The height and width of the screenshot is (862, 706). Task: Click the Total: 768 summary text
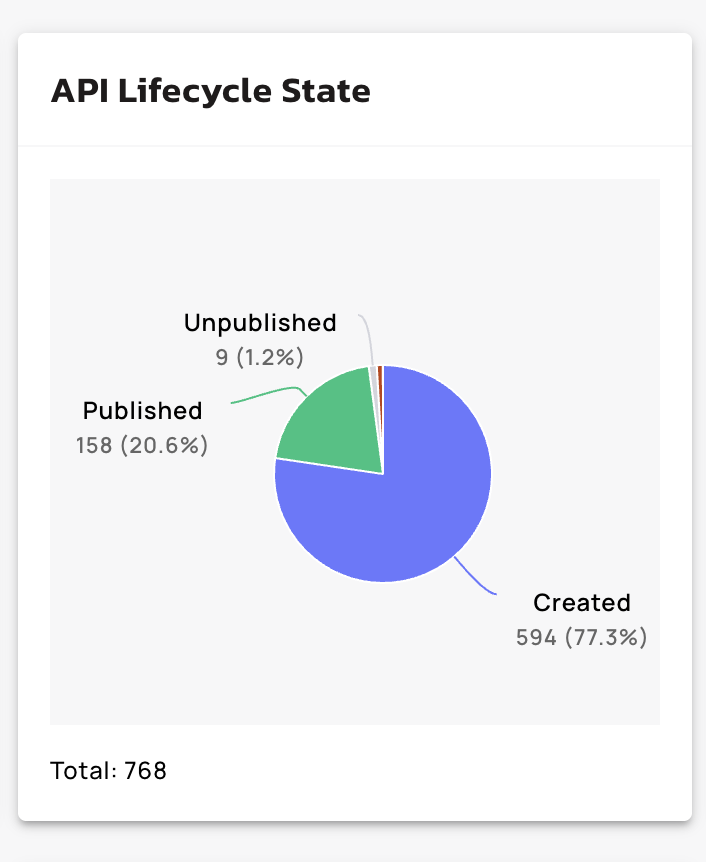click(108, 771)
